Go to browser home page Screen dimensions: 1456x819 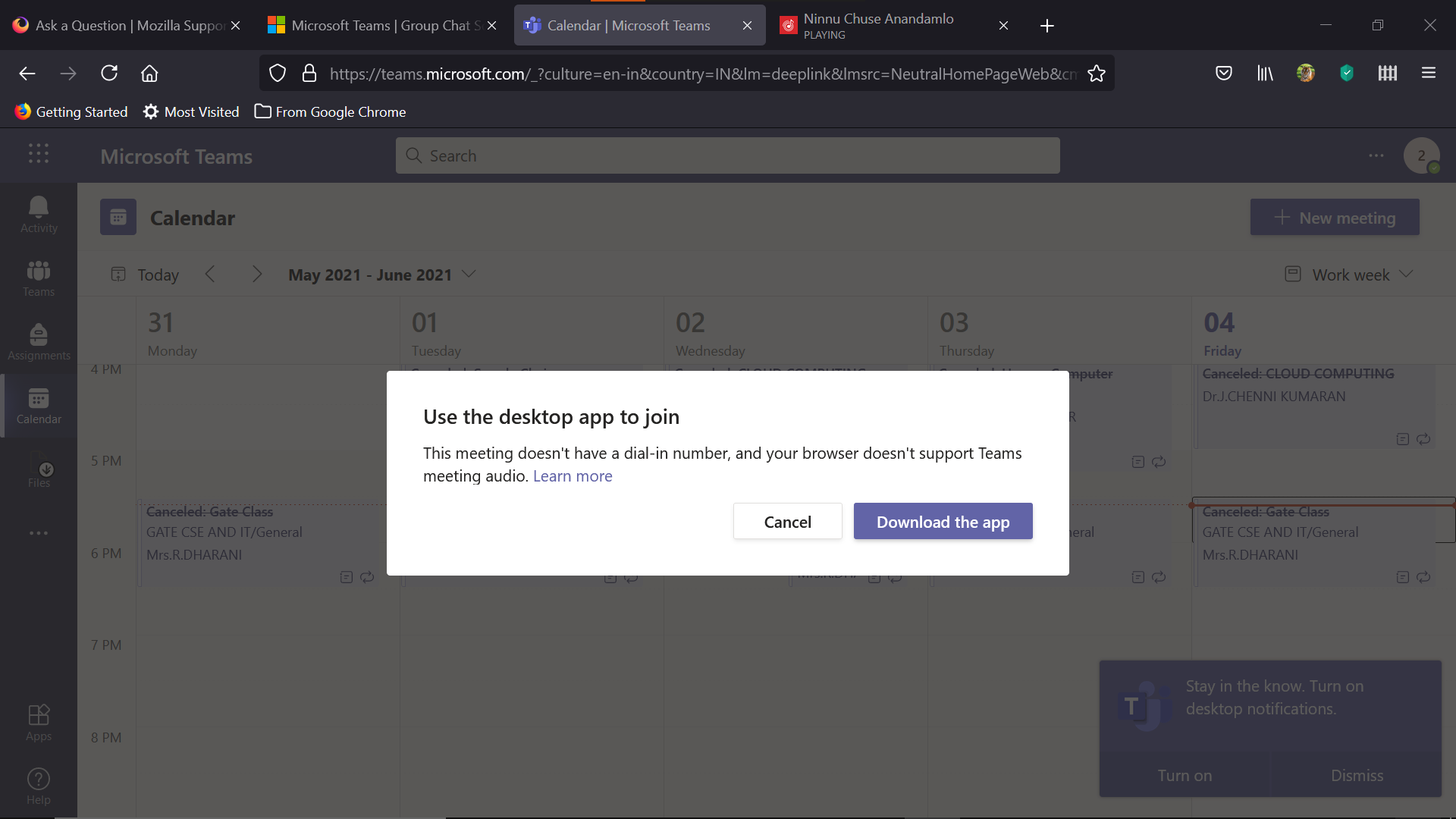pyautogui.click(x=149, y=73)
